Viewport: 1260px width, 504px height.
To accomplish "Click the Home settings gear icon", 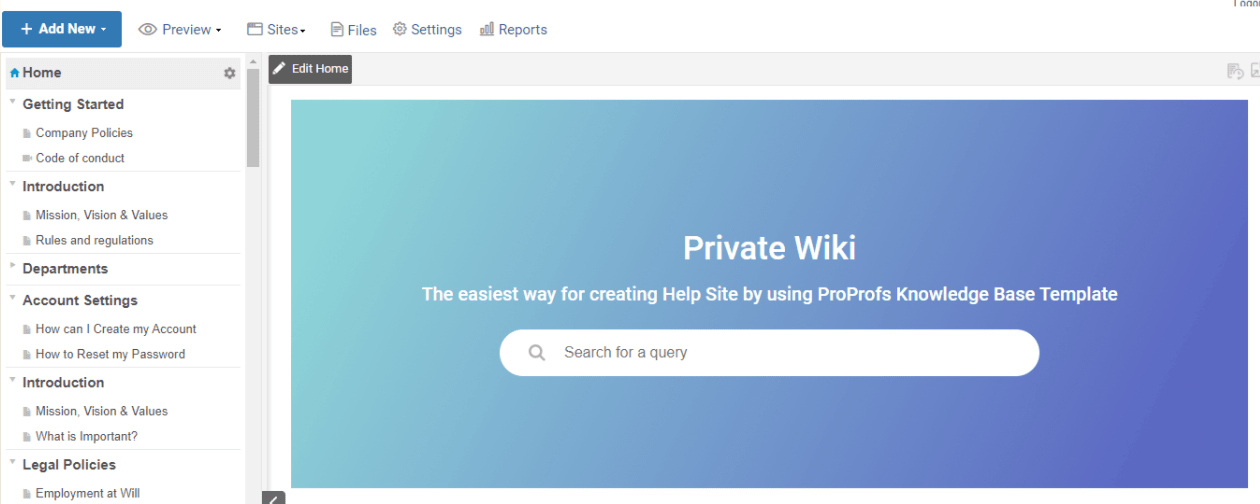I will point(230,73).
